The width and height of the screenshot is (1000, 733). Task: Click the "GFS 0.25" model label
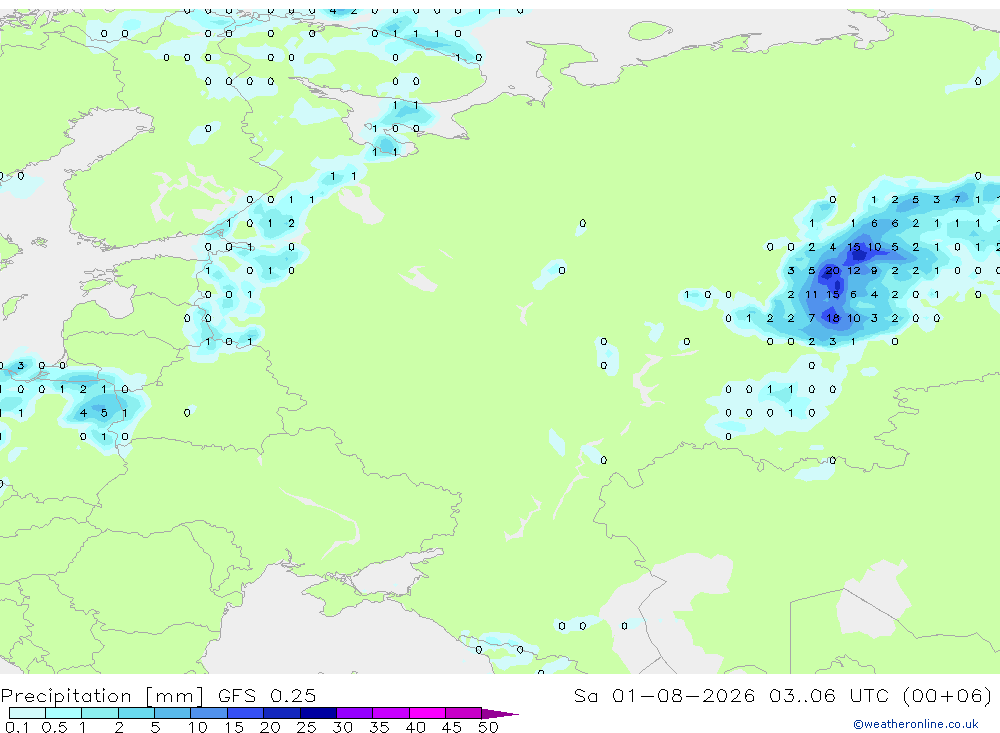tap(267, 695)
